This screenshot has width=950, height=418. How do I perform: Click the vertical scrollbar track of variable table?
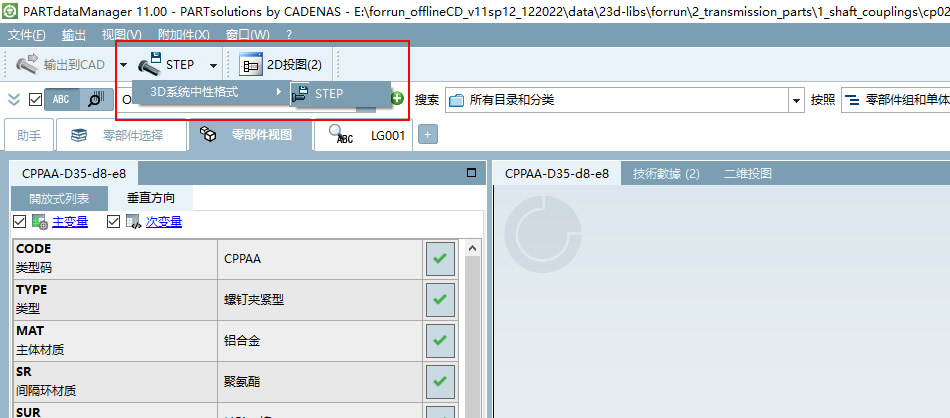473,336
